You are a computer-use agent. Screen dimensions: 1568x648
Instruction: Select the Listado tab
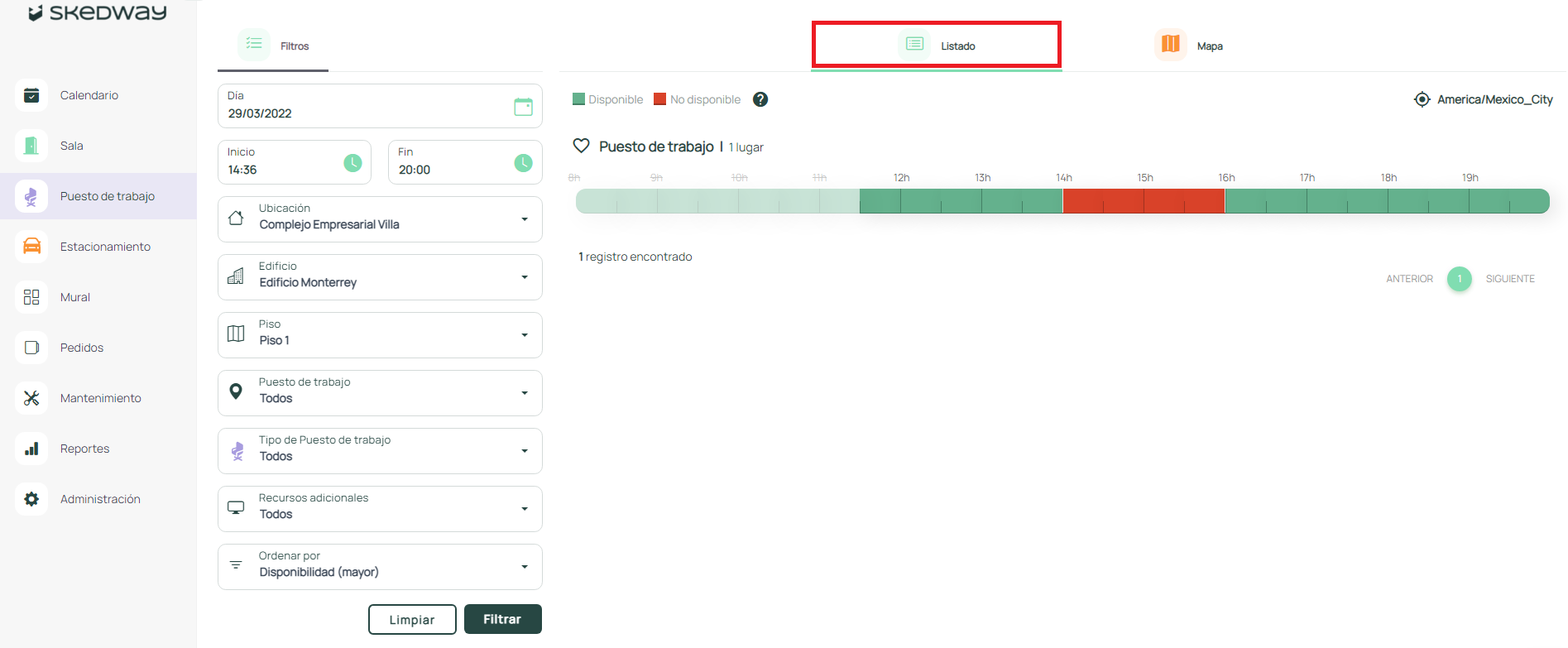(937, 46)
